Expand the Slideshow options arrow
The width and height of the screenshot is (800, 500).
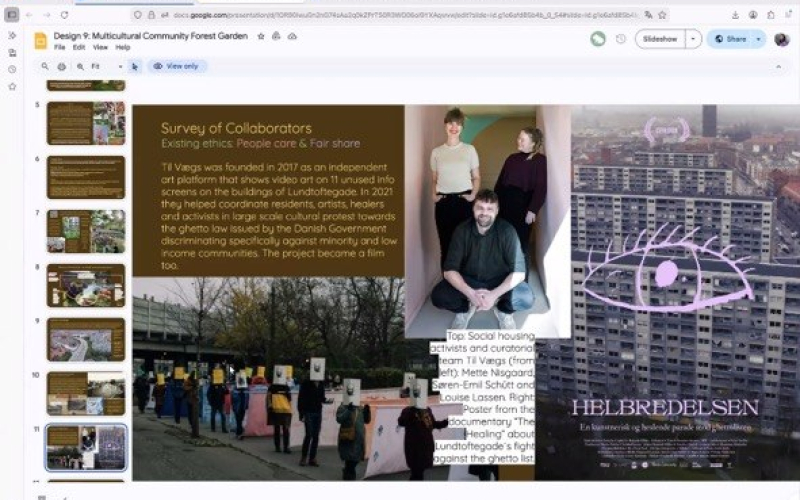tap(693, 39)
